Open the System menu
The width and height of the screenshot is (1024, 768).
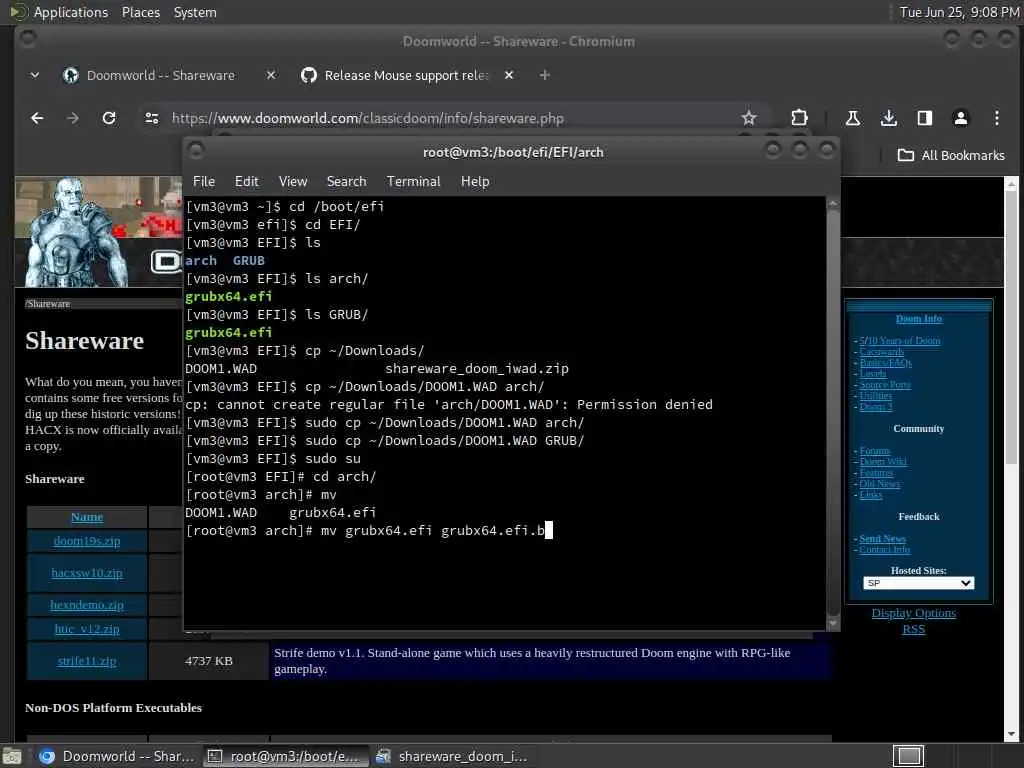click(x=195, y=12)
